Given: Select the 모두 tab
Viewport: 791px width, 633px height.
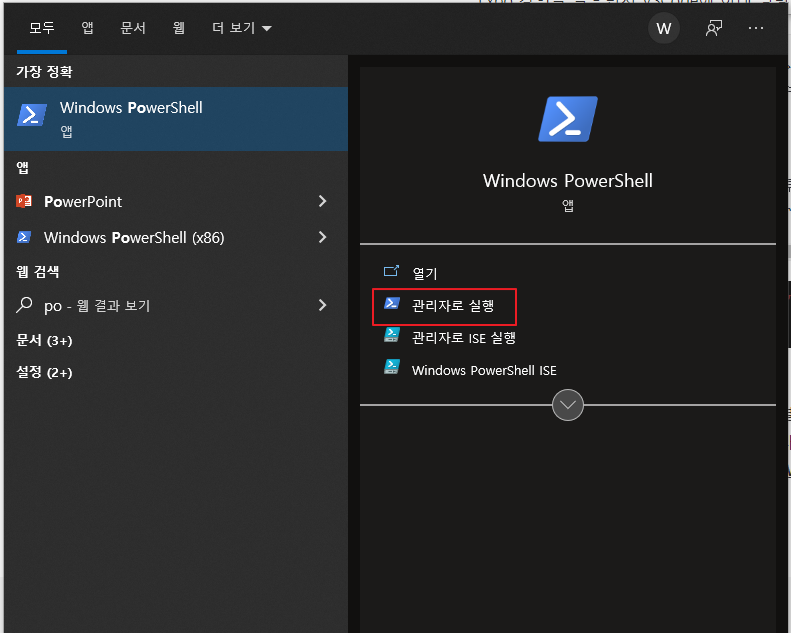Looking at the screenshot, I should pyautogui.click(x=41, y=28).
